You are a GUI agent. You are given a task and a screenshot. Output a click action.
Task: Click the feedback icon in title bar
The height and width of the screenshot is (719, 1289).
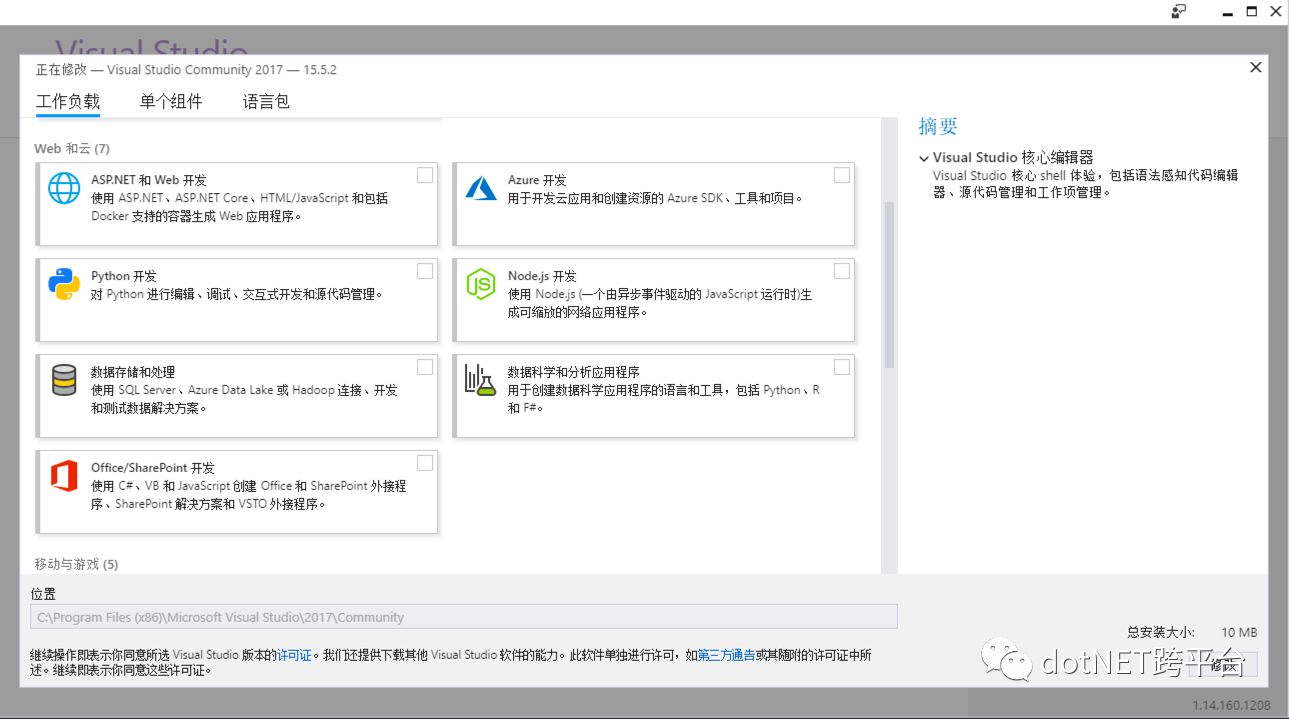(x=1179, y=12)
